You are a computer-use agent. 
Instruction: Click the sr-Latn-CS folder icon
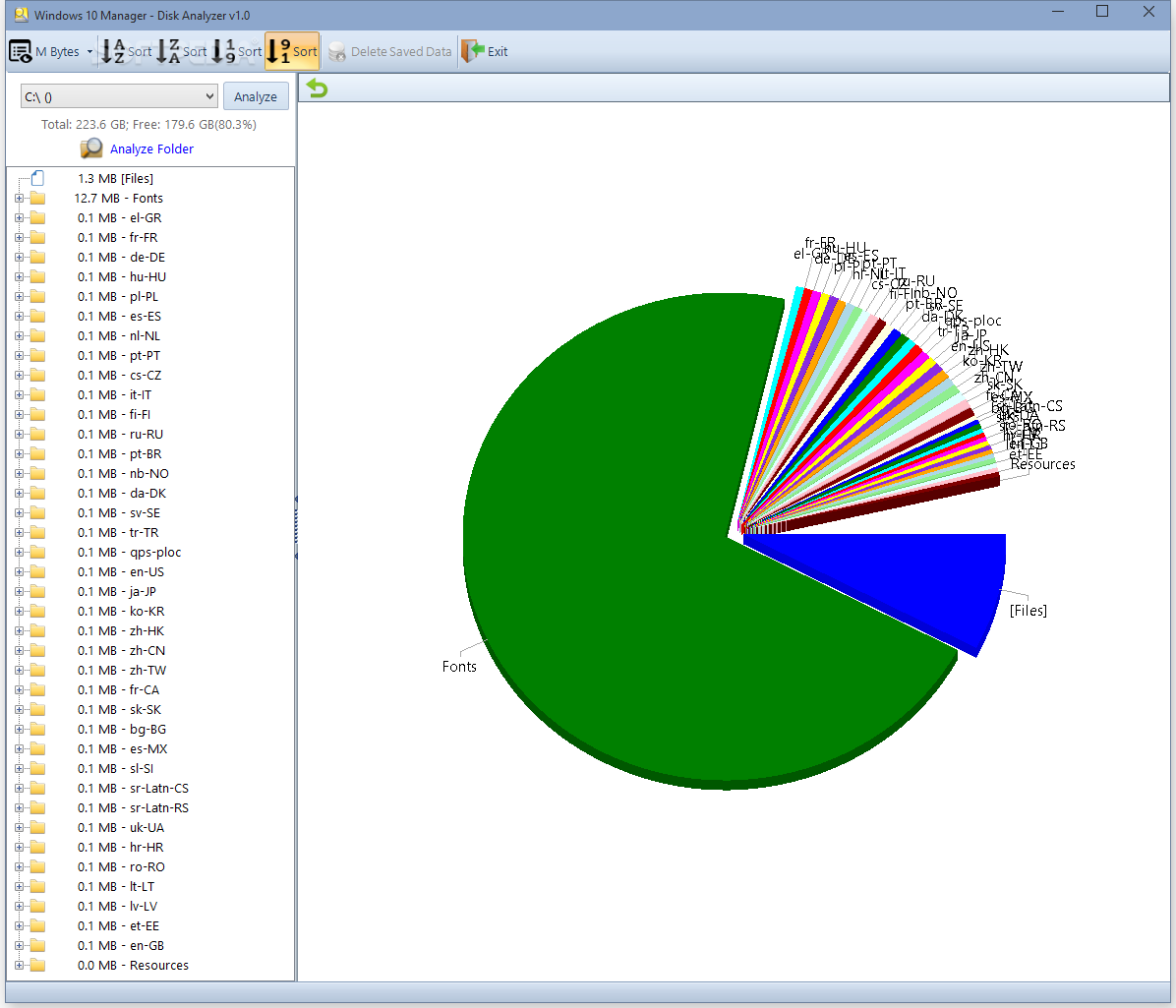(37, 789)
